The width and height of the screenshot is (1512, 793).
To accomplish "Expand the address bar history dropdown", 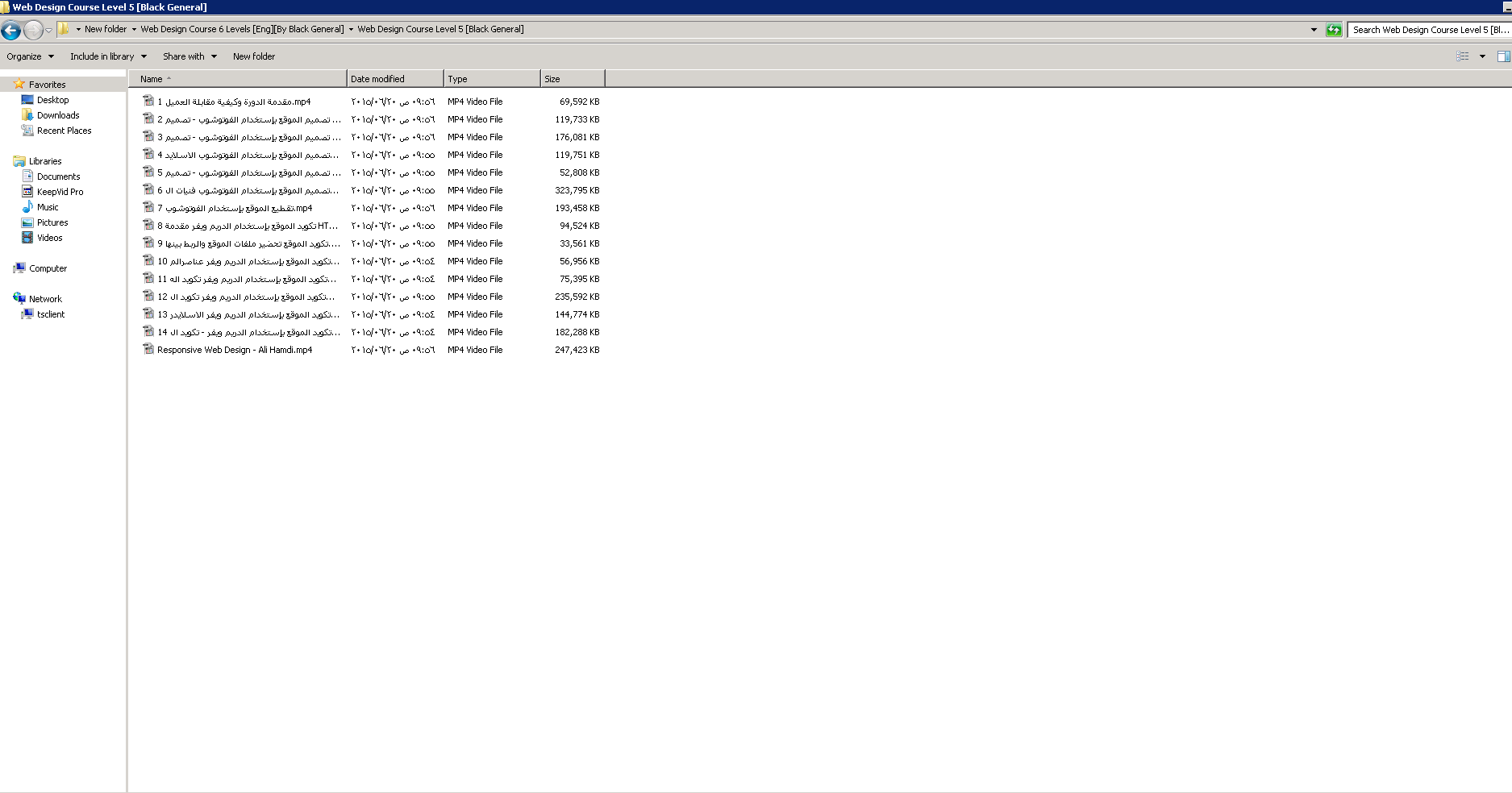I will [x=1314, y=30].
